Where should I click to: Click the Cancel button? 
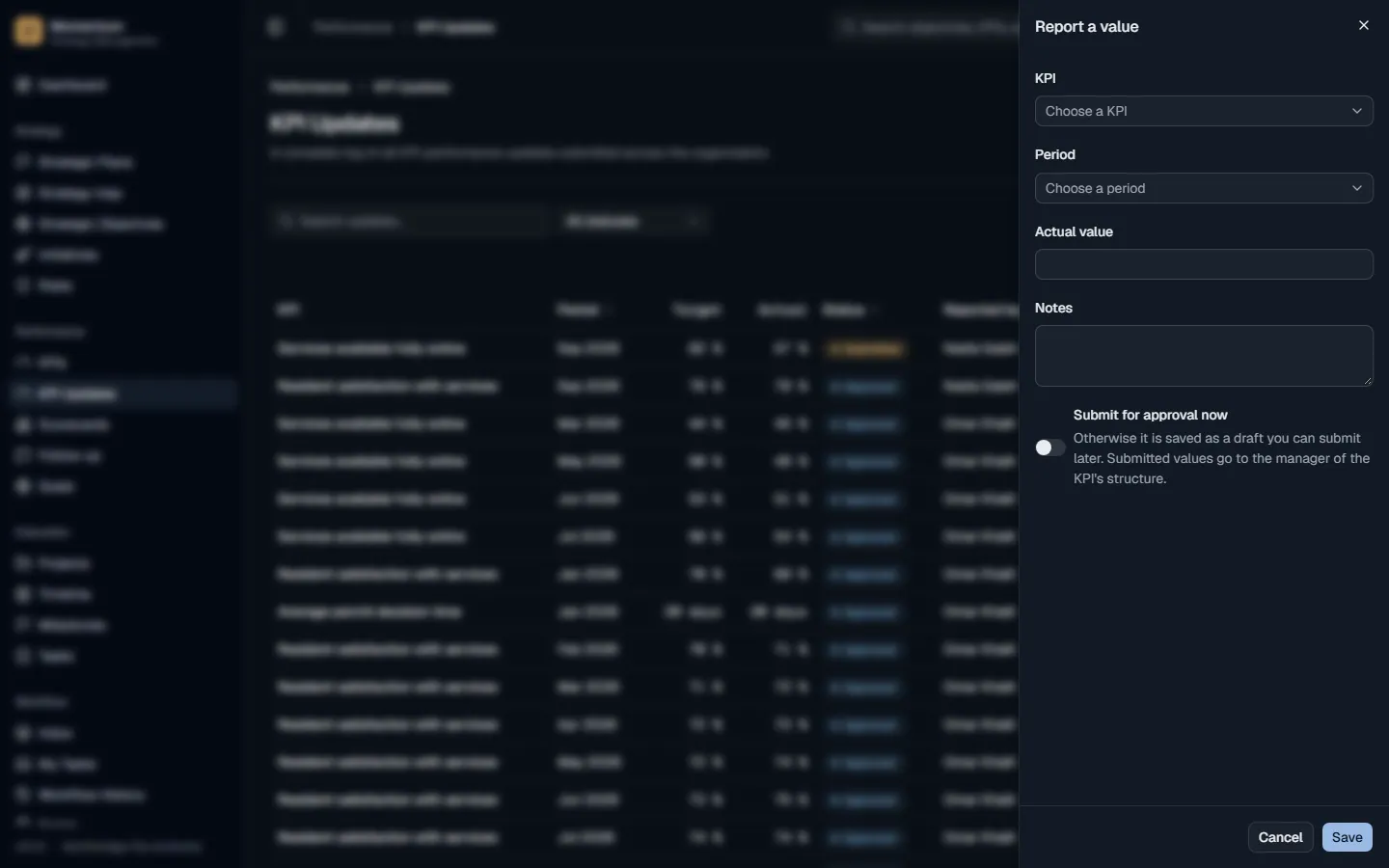pyautogui.click(x=1280, y=837)
